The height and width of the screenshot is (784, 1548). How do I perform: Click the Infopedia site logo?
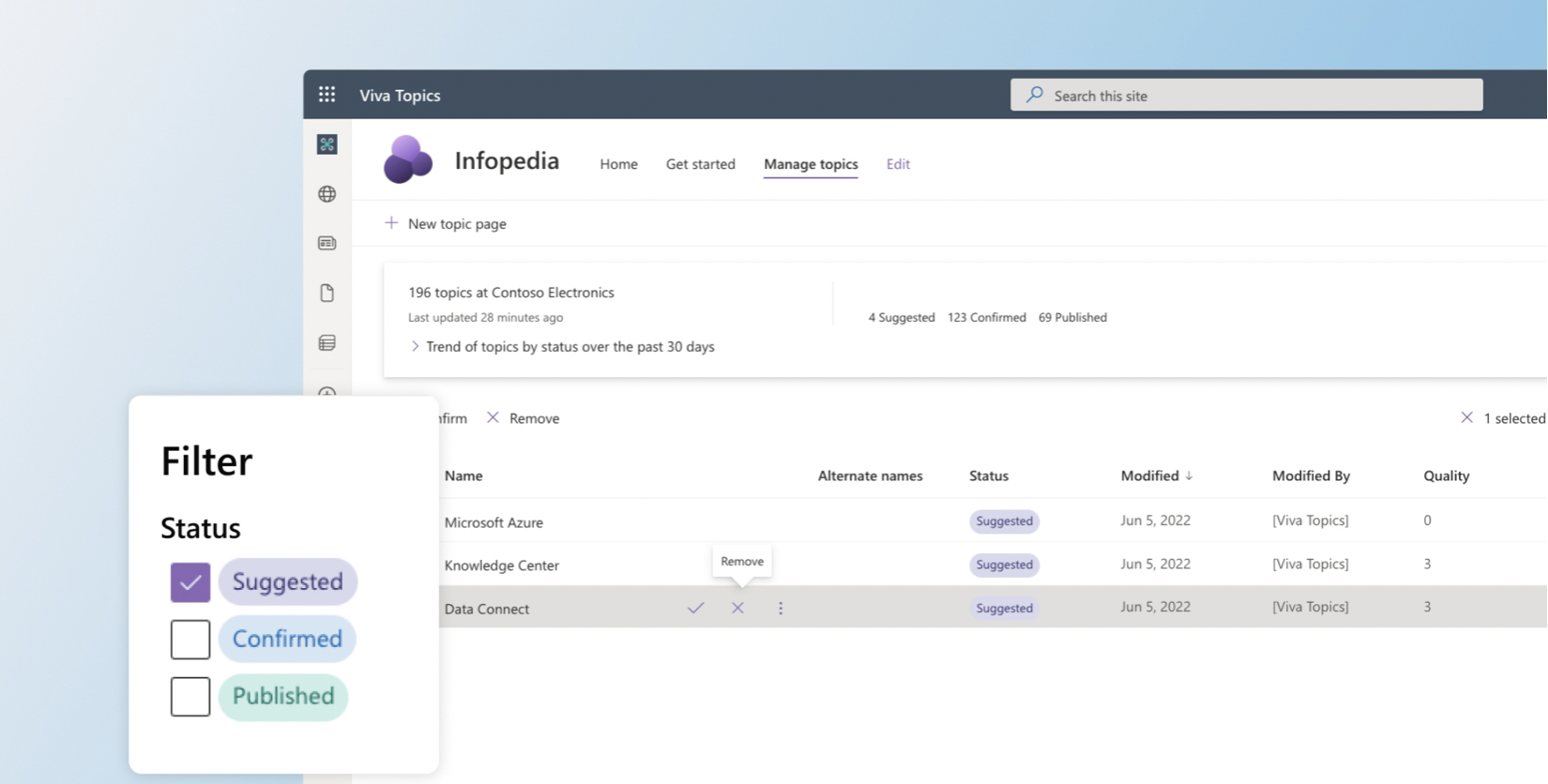408,160
